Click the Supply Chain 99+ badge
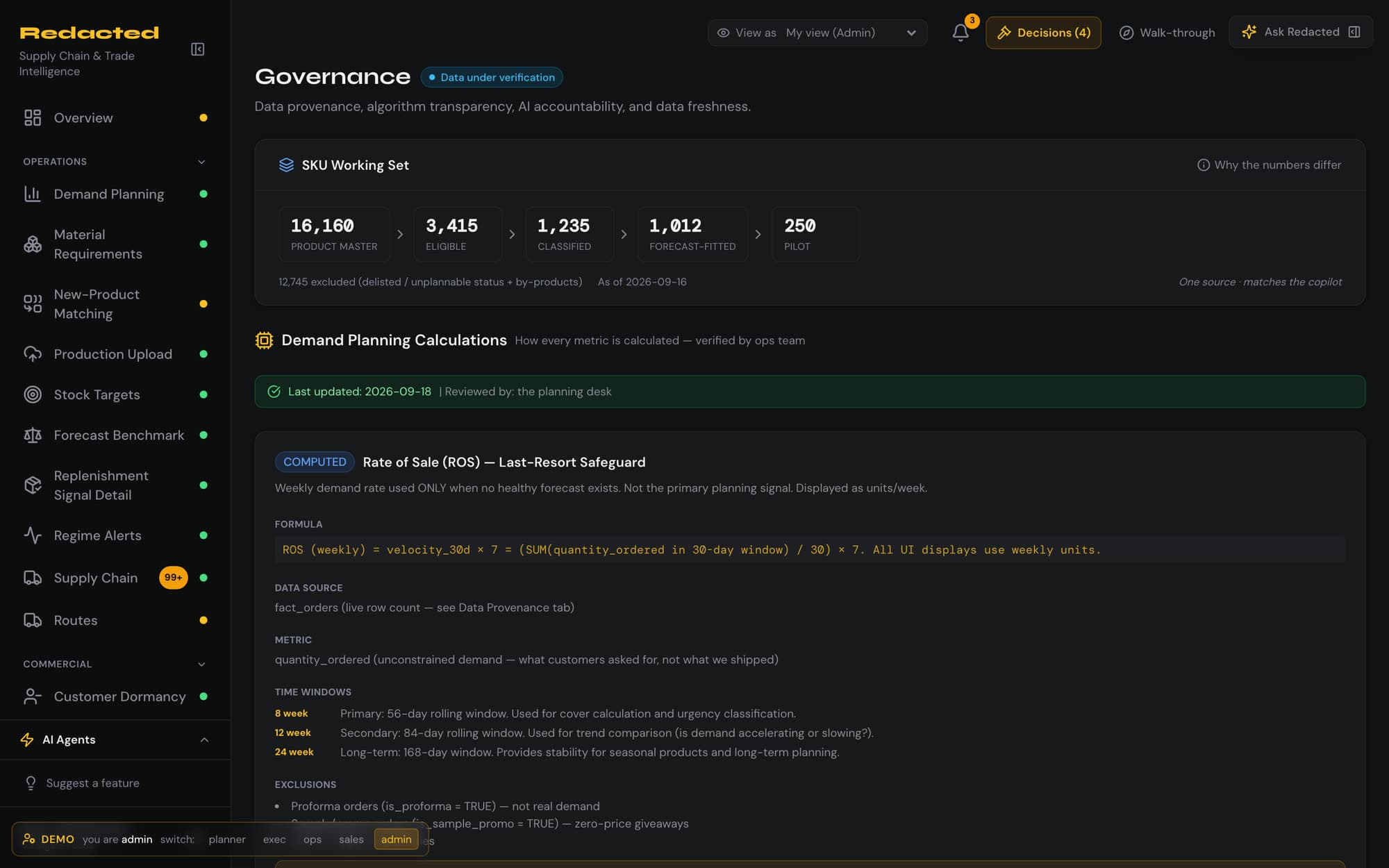1389x868 pixels. (x=174, y=578)
